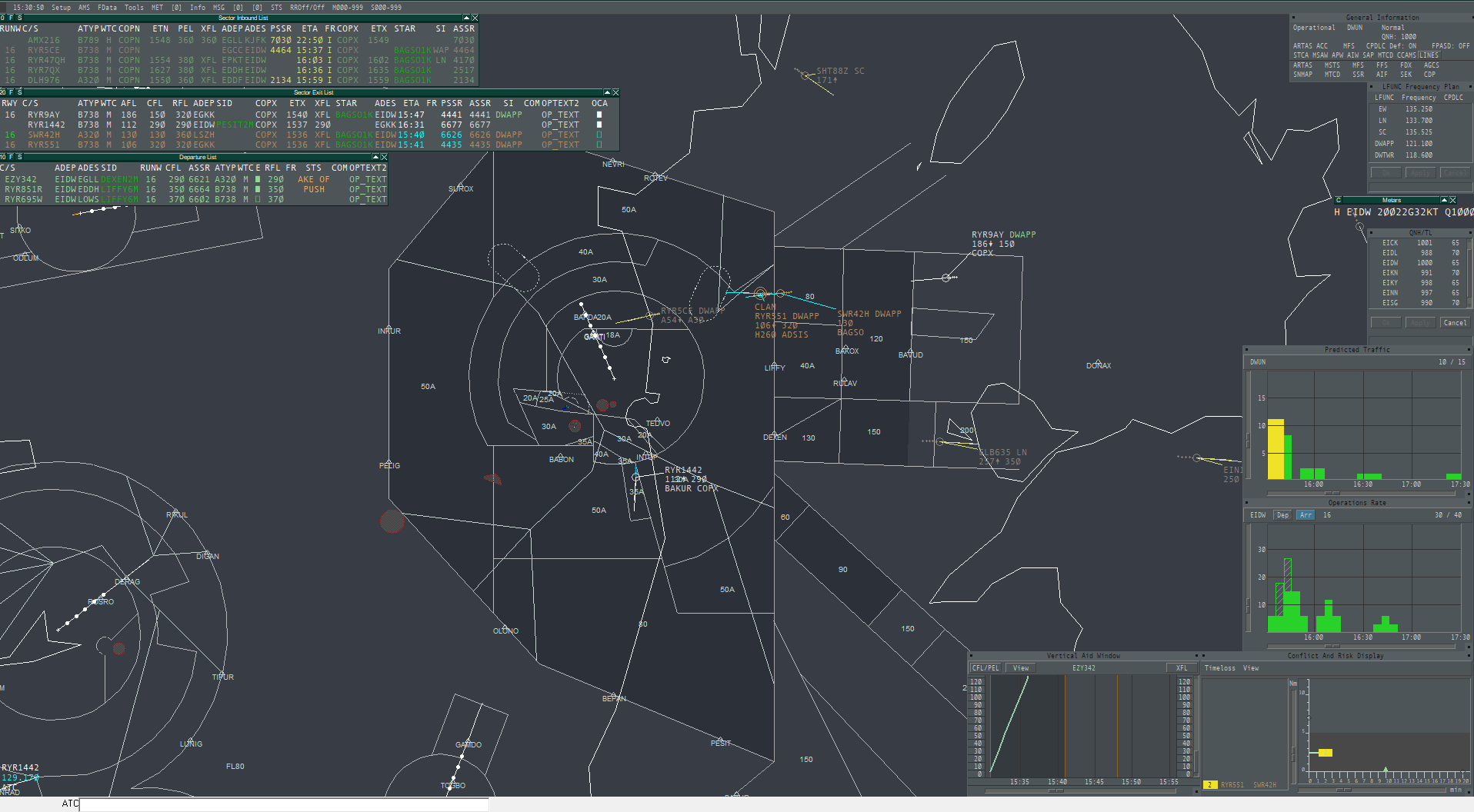The image size is (1474, 812).
Task: Open the CFL/PEL selector in Vertical Aid
Action: click(x=985, y=668)
